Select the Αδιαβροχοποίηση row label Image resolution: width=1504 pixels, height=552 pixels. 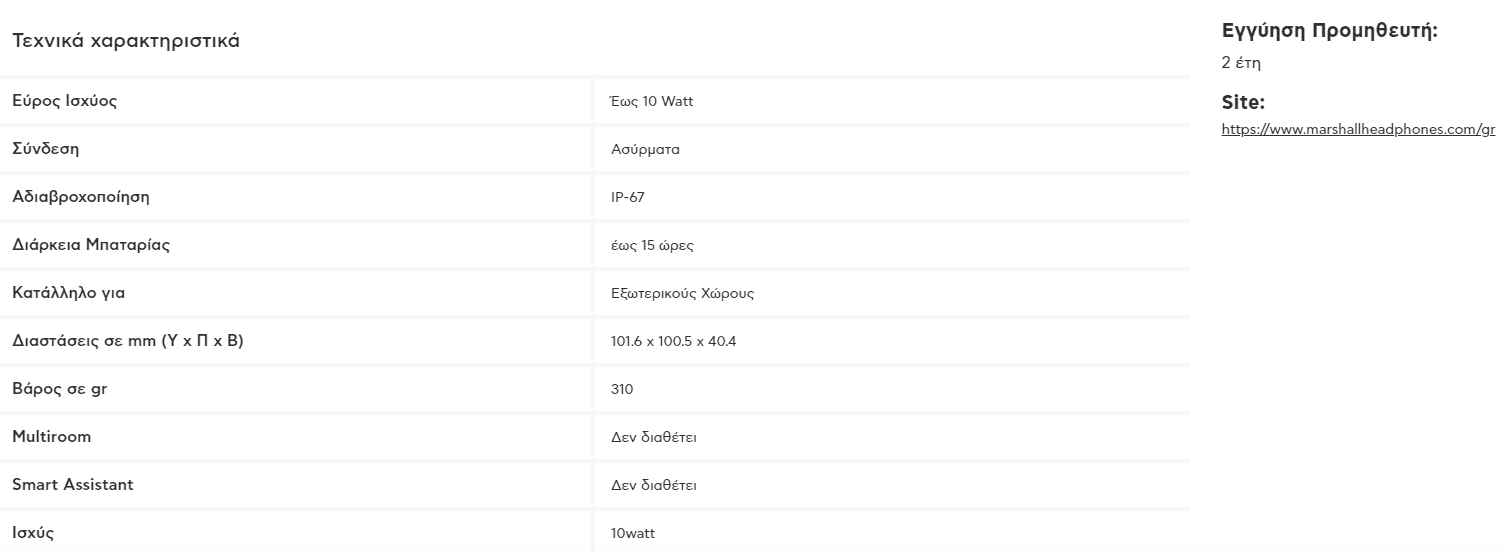[x=81, y=197]
